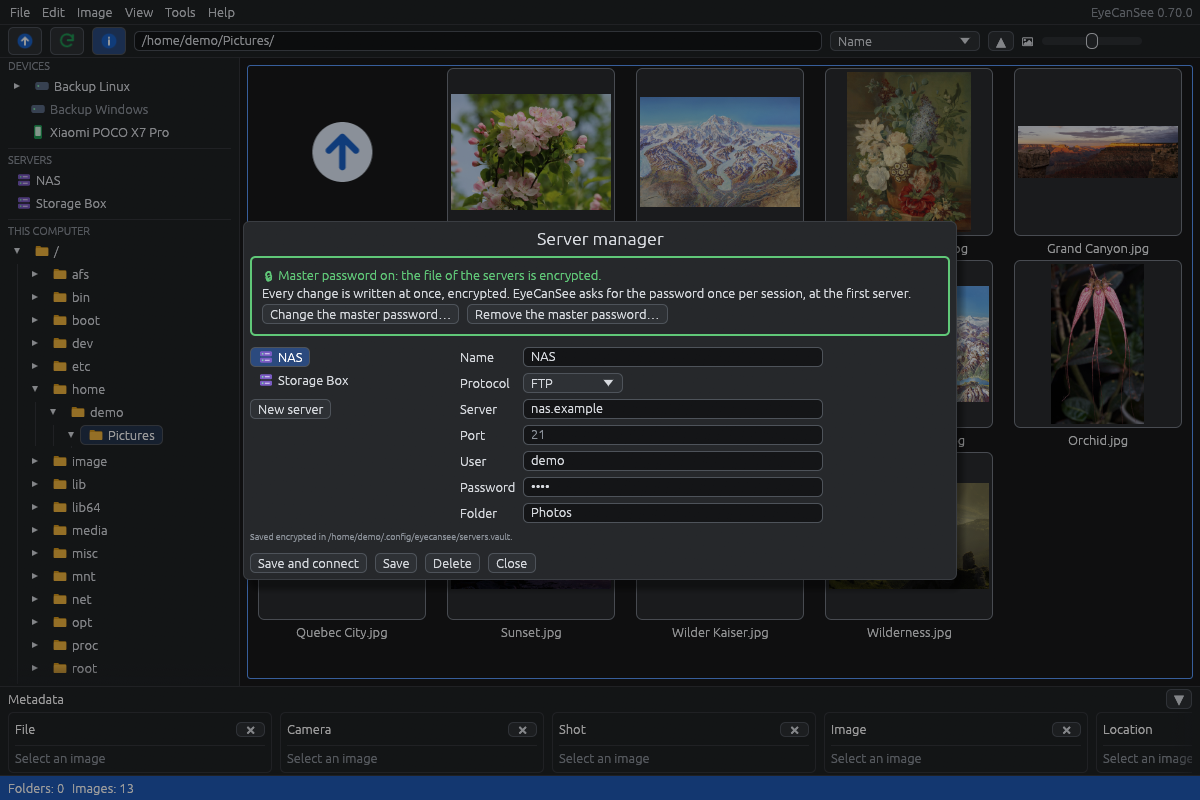Refresh the current folder view
This screenshot has height=800, width=1200.
67,41
